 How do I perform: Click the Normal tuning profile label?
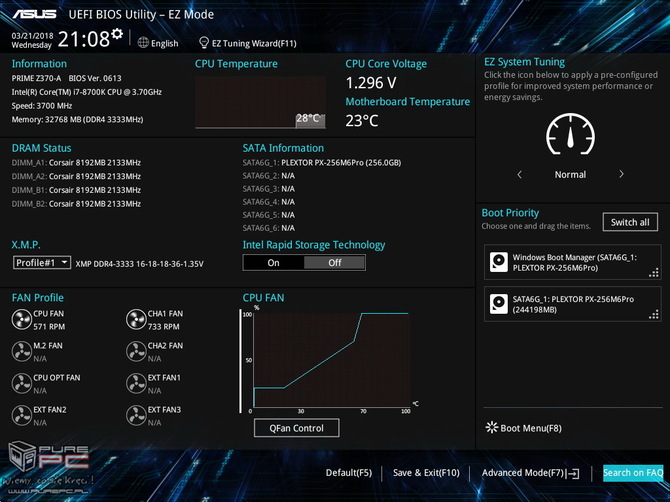pos(570,174)
